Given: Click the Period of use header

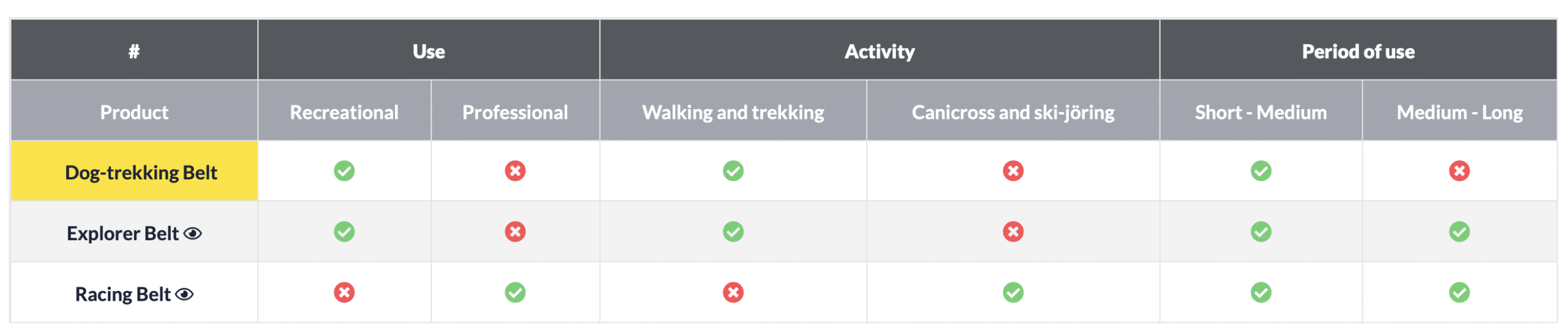Looking at the screenshot, I should pyautogui.click(x=1358, y=51).
